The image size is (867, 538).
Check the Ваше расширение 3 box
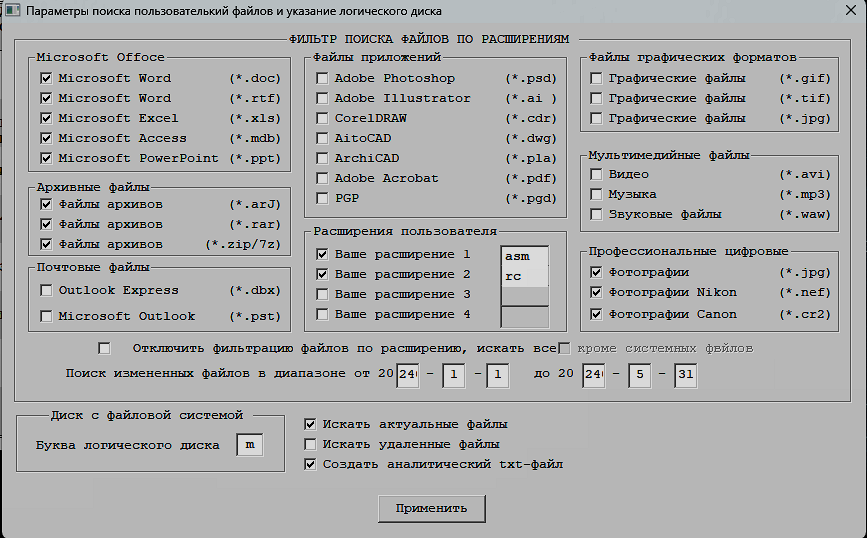click(322, 294)
